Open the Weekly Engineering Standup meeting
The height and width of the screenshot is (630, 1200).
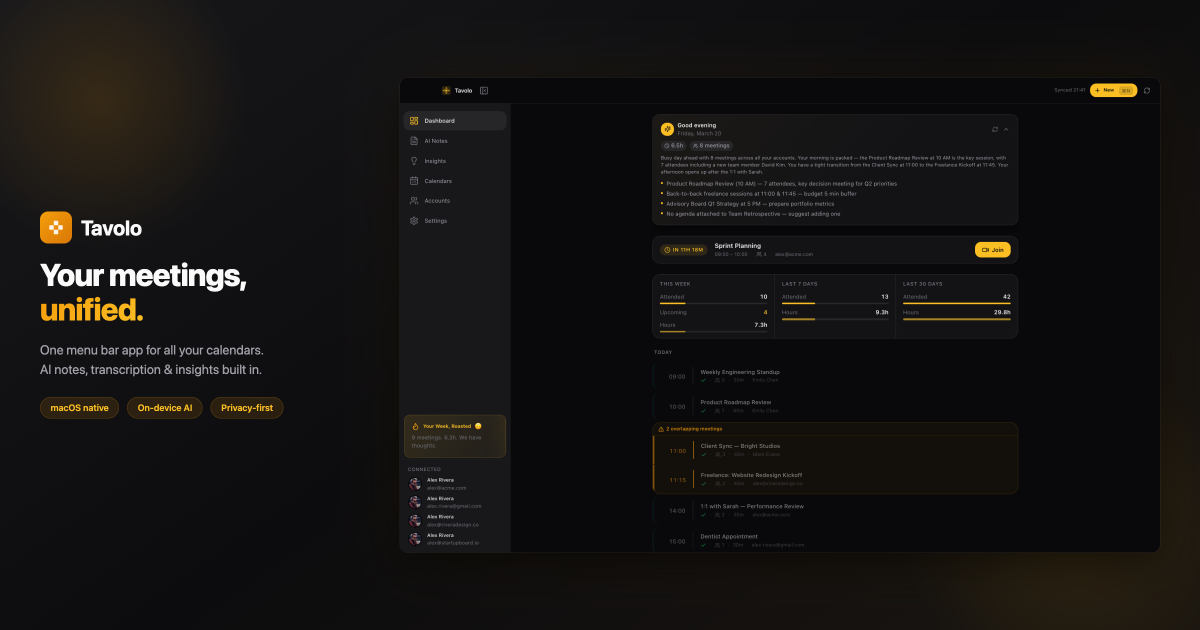tap(740, 372)
